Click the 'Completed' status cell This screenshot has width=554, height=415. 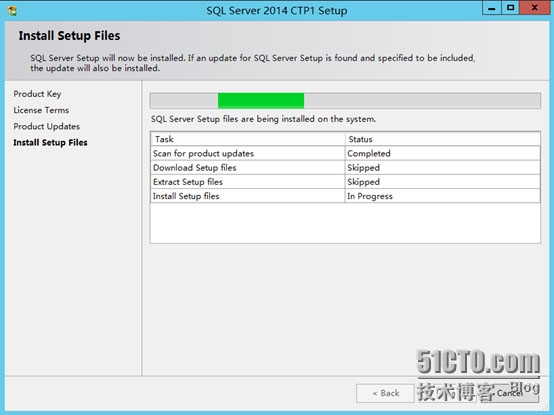442,153
